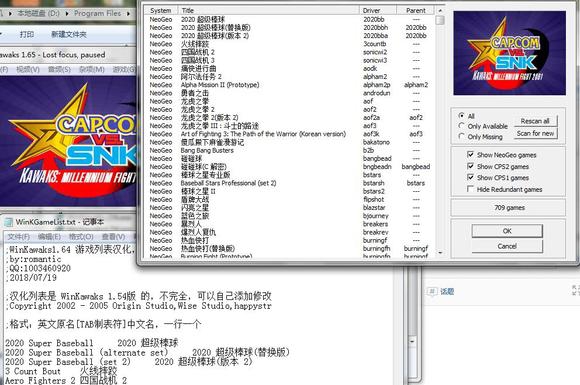Click the 709 games count field
Screen dimensions: 580x385
(x=508, y=207)
